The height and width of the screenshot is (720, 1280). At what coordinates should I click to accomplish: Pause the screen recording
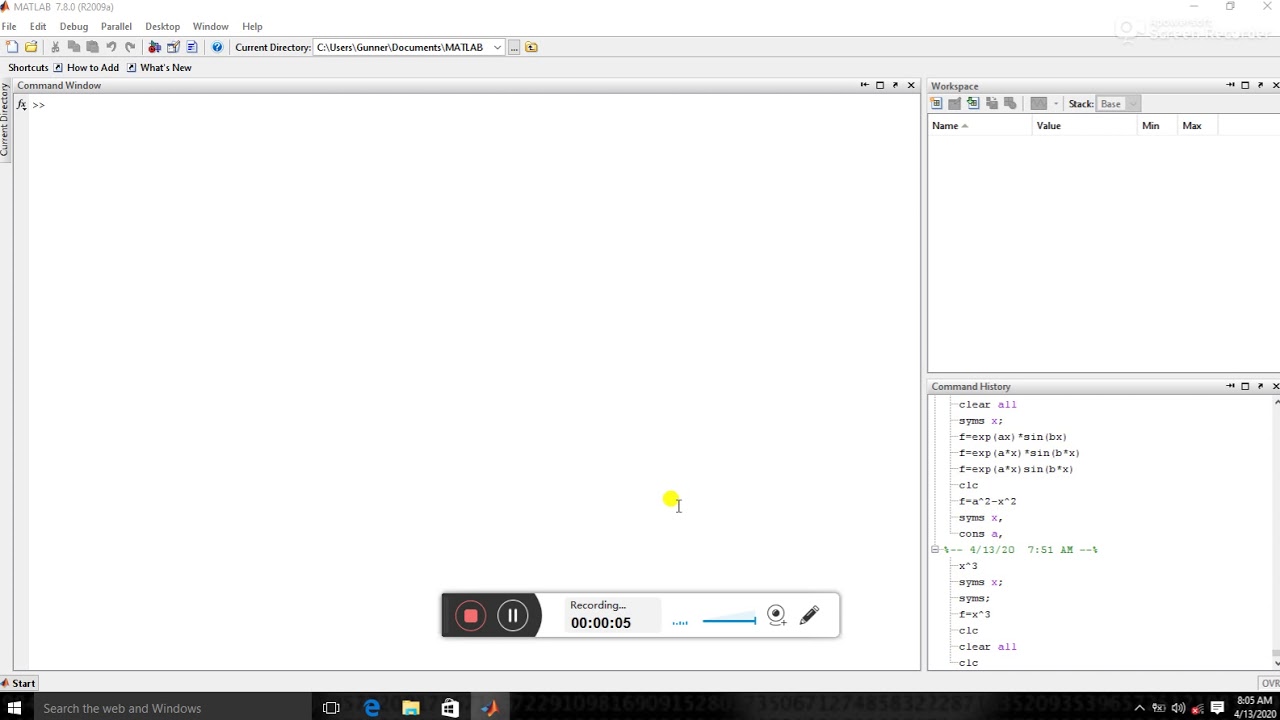point(512,616)
